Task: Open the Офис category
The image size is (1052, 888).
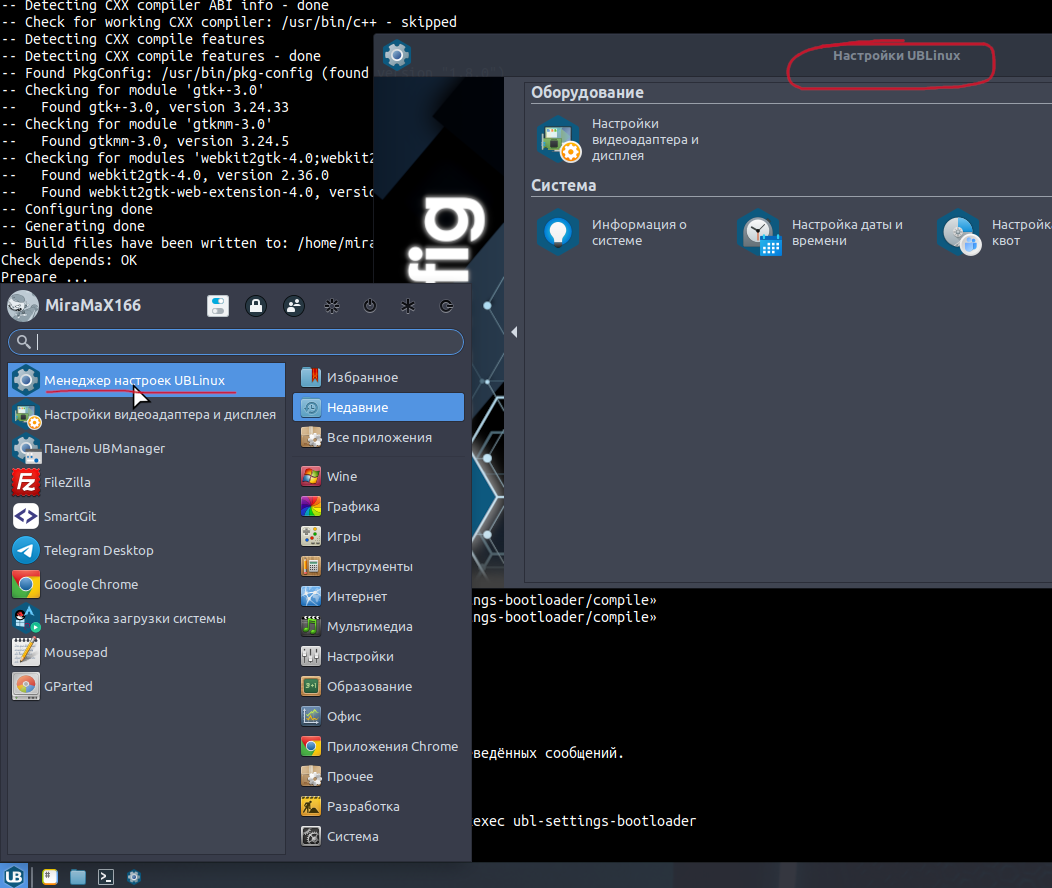Action: click(x=378, y=716)
